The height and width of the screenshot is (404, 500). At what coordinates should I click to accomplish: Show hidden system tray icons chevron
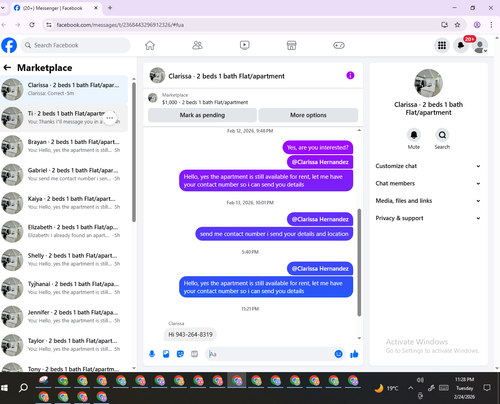pos(411,388)
